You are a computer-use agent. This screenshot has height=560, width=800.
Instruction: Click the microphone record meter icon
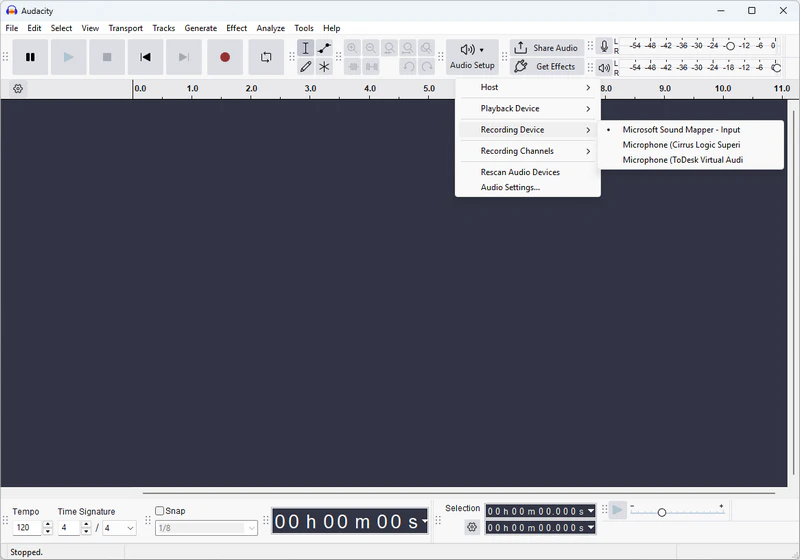pos(604,46)
